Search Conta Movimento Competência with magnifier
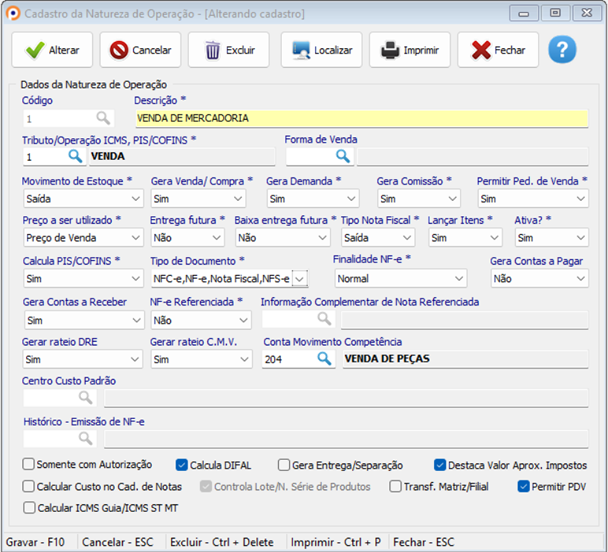Image resolution: width=608 pixels, height=552 pixels. click(323, 359)
